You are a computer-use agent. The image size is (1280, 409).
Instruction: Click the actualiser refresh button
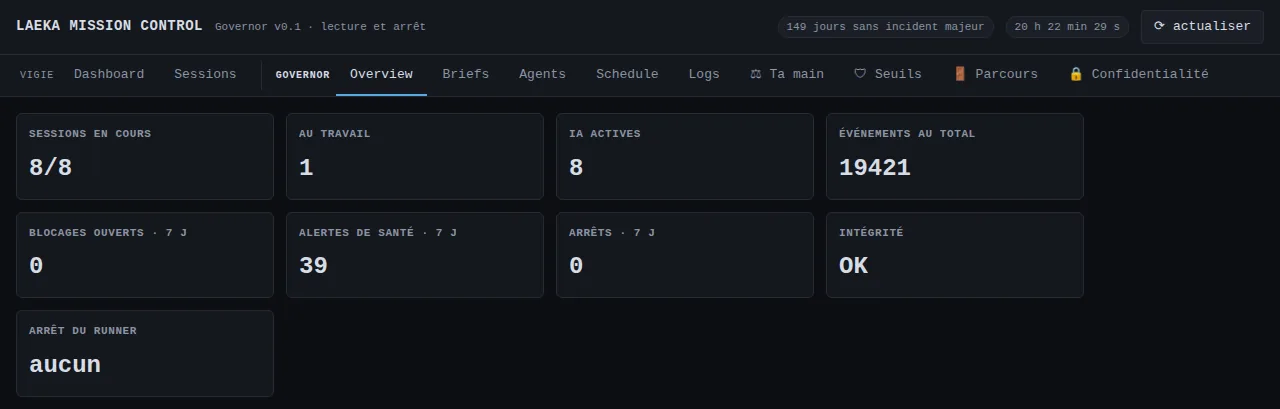pyautogui.click(x=1202, y=26)
